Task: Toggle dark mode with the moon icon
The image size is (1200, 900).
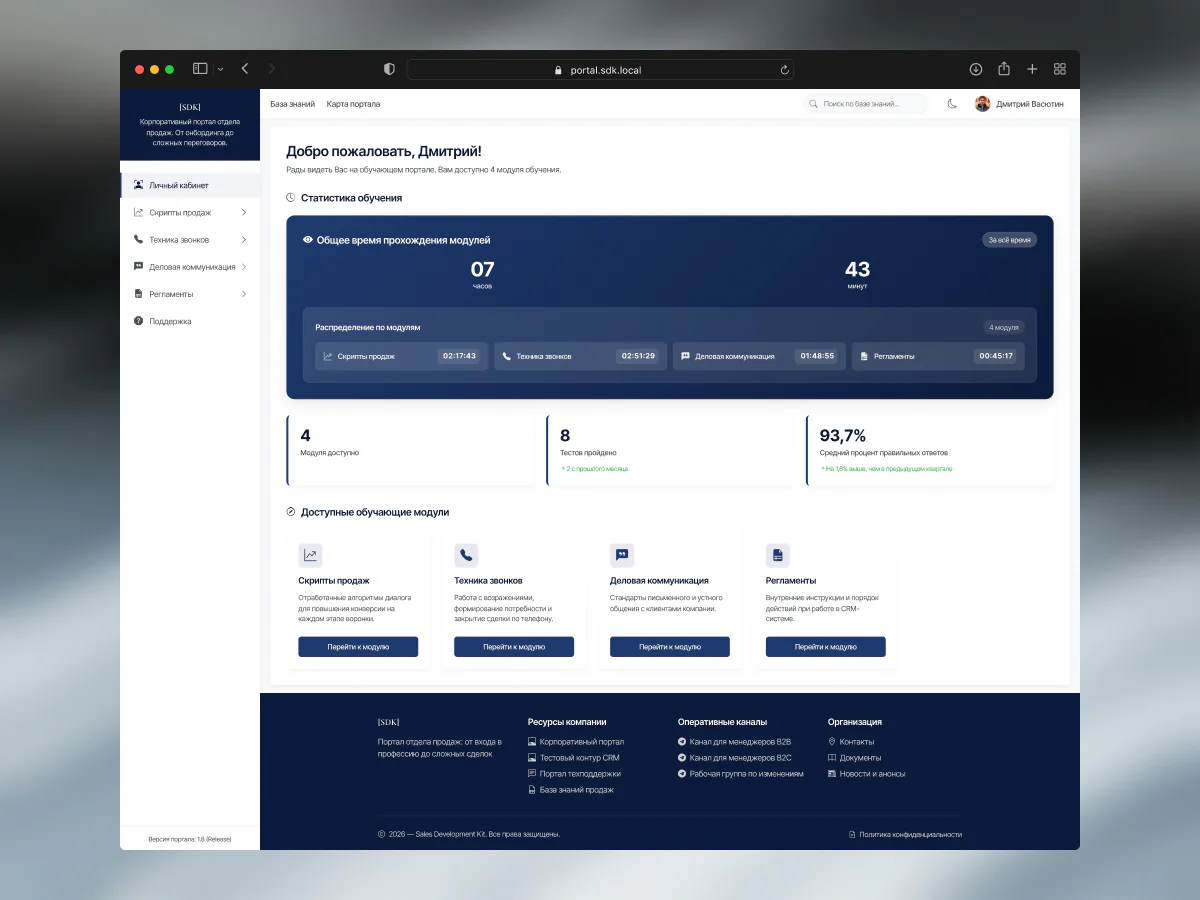Action: pyautogui.click(x=952, y=104)
